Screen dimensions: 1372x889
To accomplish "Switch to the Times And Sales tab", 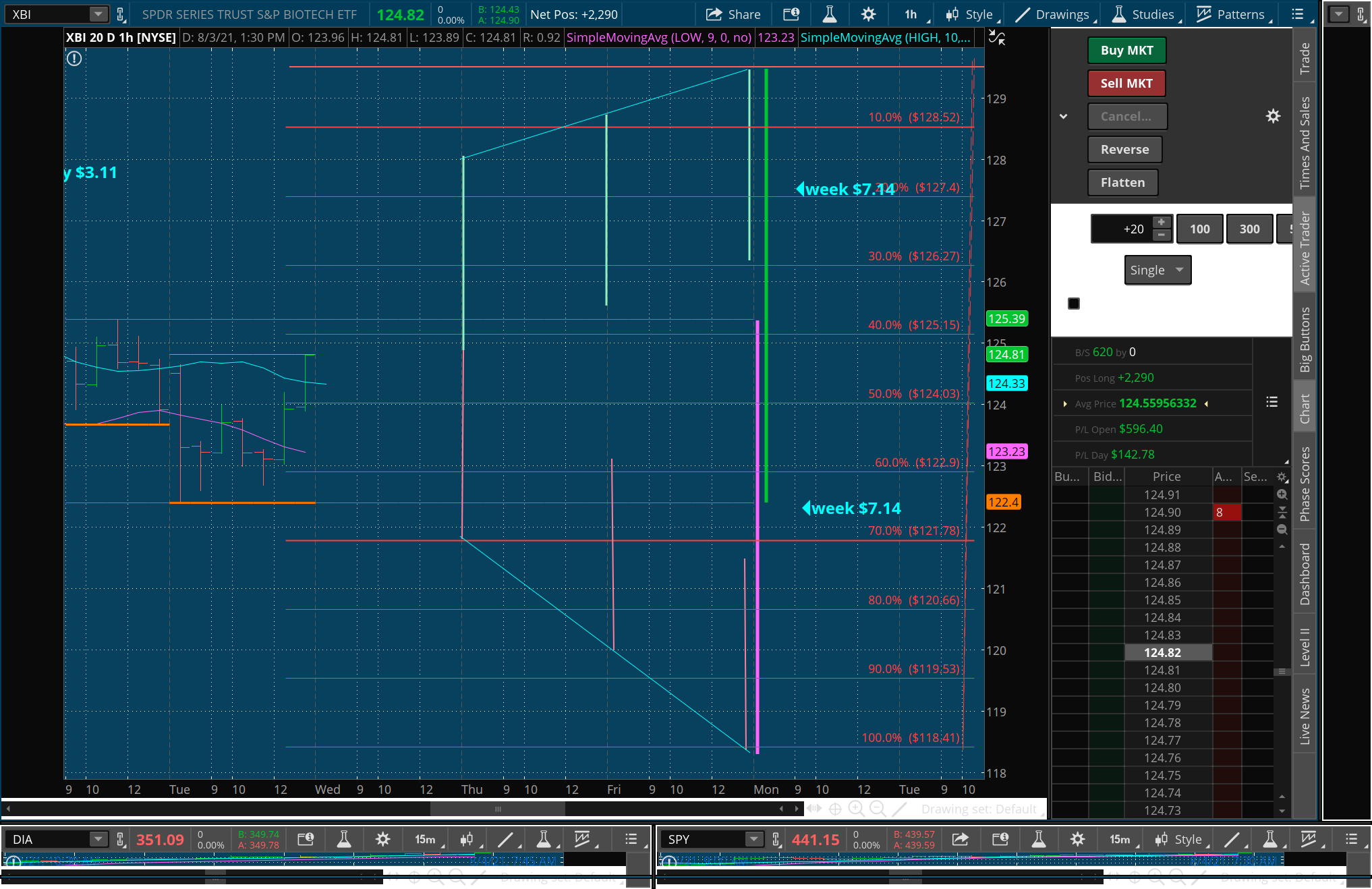I will (1305, 142).
